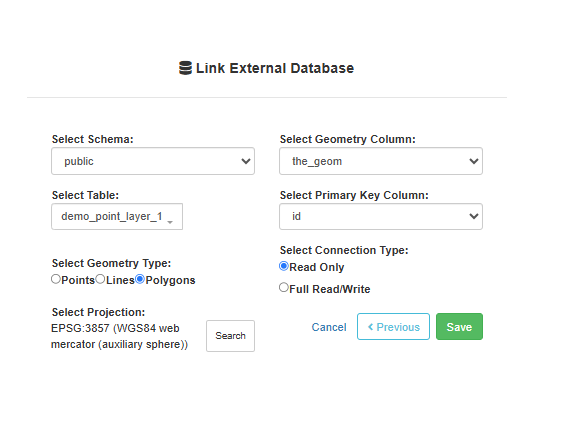Click the green Save button
563x439 pixels.
[x=460, y=327]
